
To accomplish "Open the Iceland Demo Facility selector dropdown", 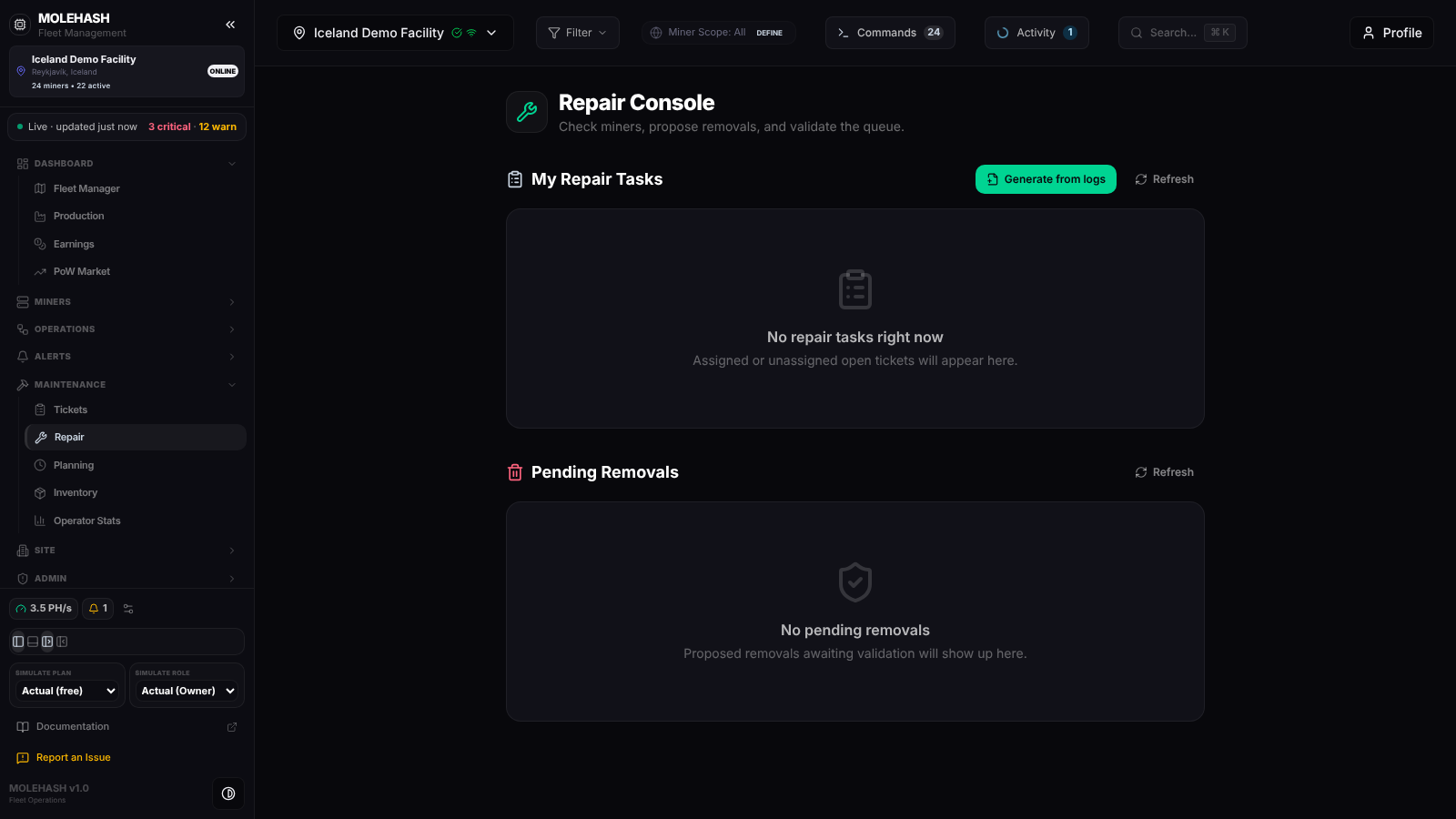I will click(x=395, y=33).
